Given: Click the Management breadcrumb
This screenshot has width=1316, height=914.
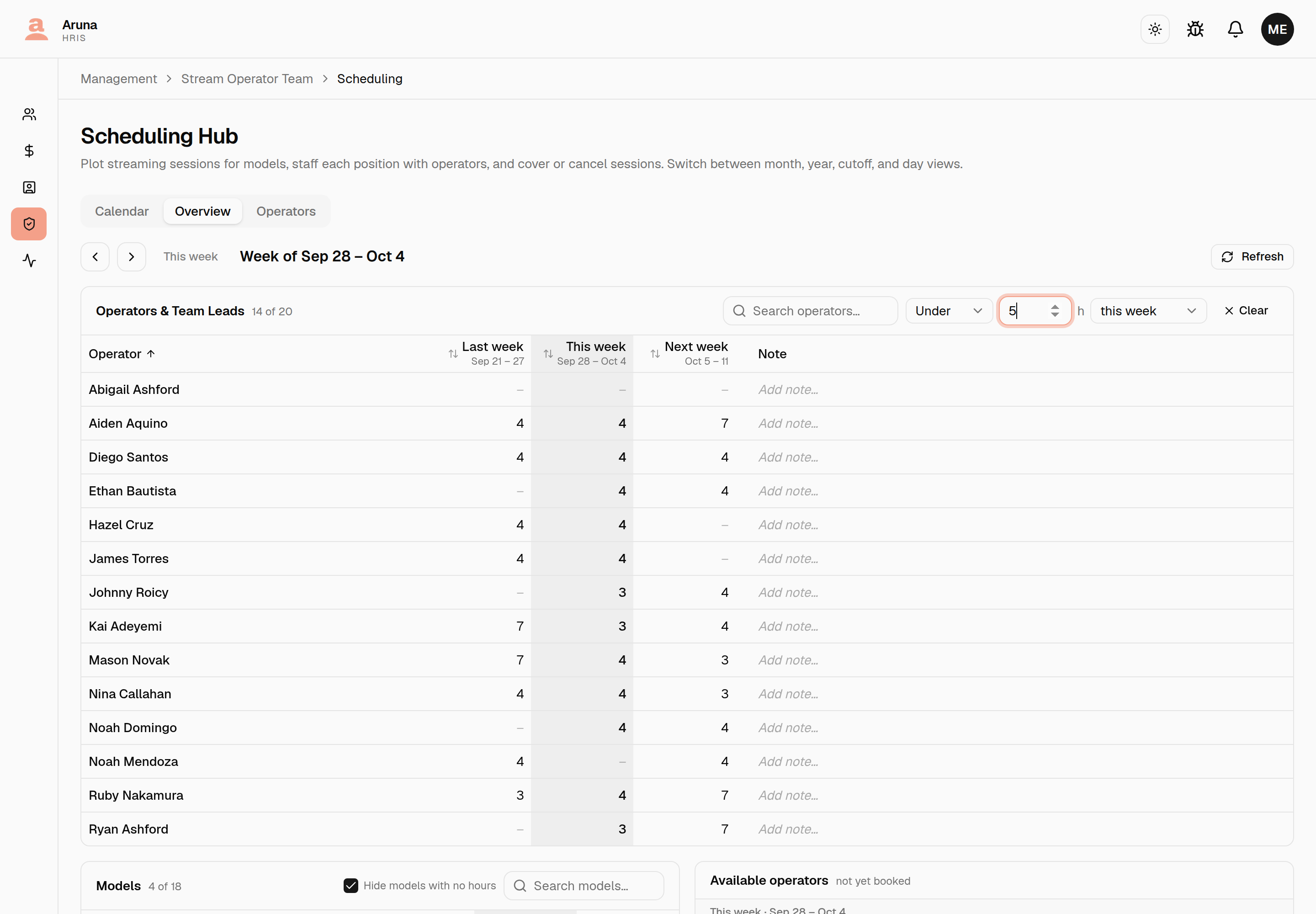Looking at the screenshot, I should click(118, 79).
